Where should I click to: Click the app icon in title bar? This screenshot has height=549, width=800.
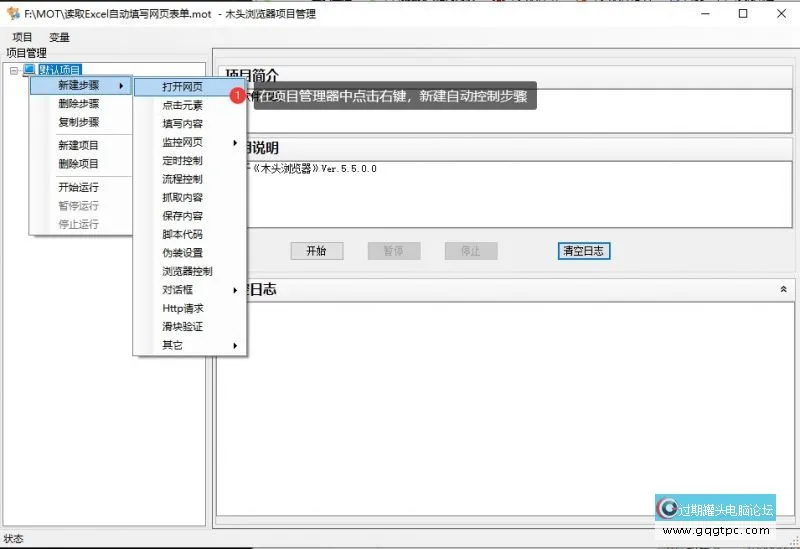13,13
